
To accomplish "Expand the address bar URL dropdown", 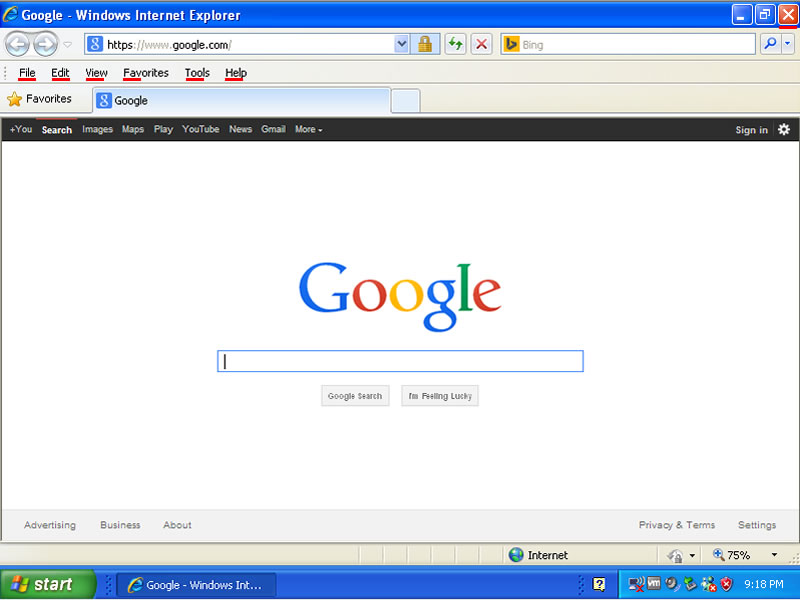I will (x=402, y=44).
